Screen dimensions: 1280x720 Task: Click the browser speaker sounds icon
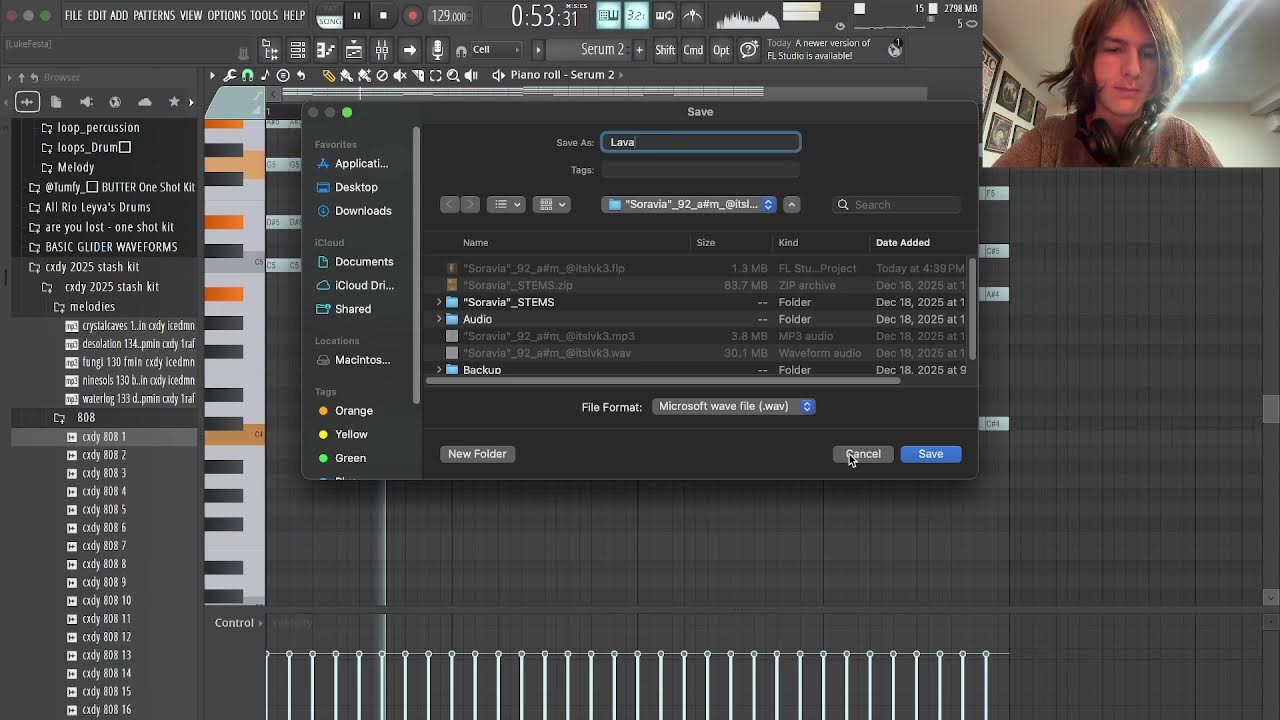[86, 101]
